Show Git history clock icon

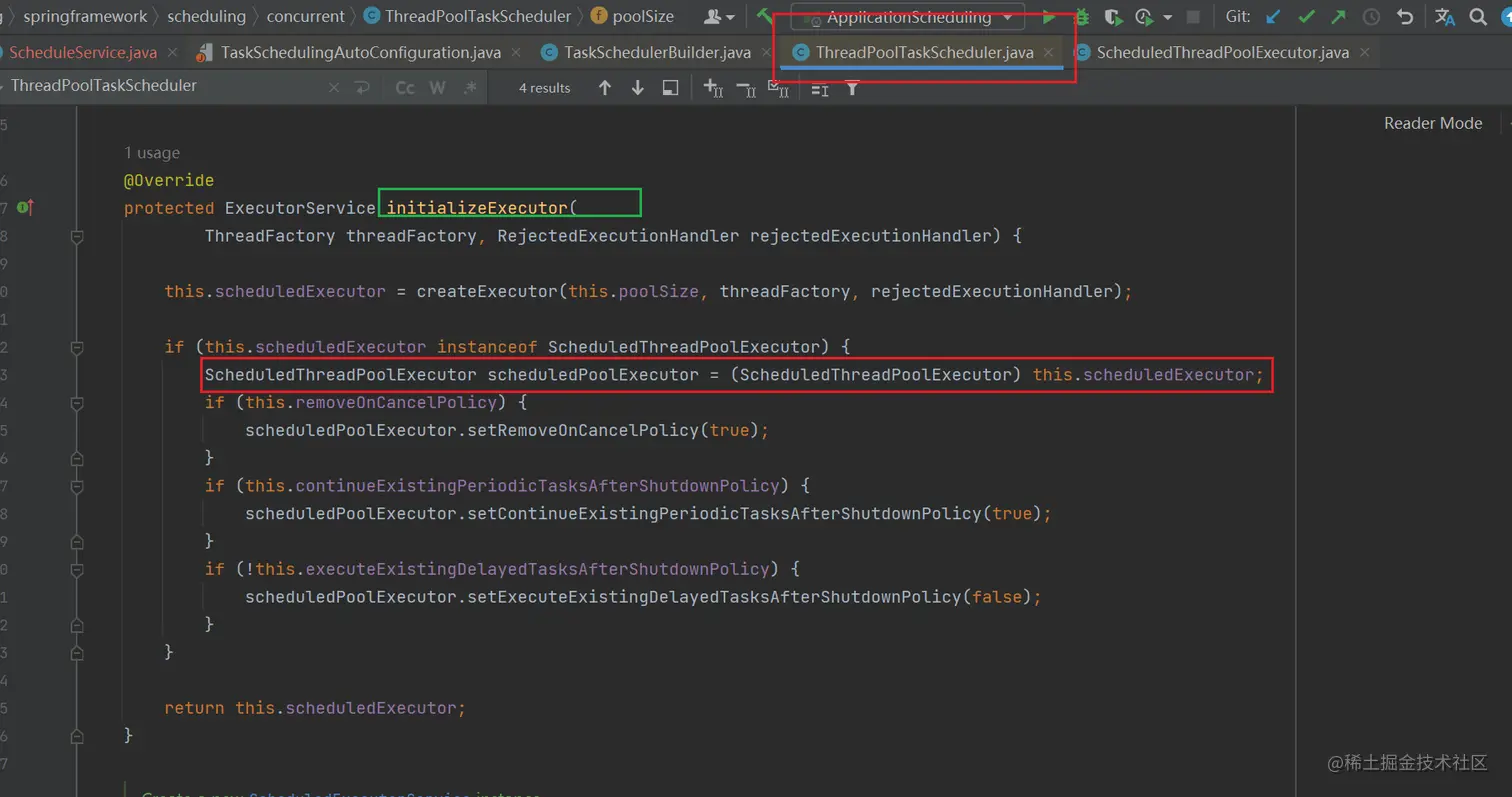(x=1371, y=17)
